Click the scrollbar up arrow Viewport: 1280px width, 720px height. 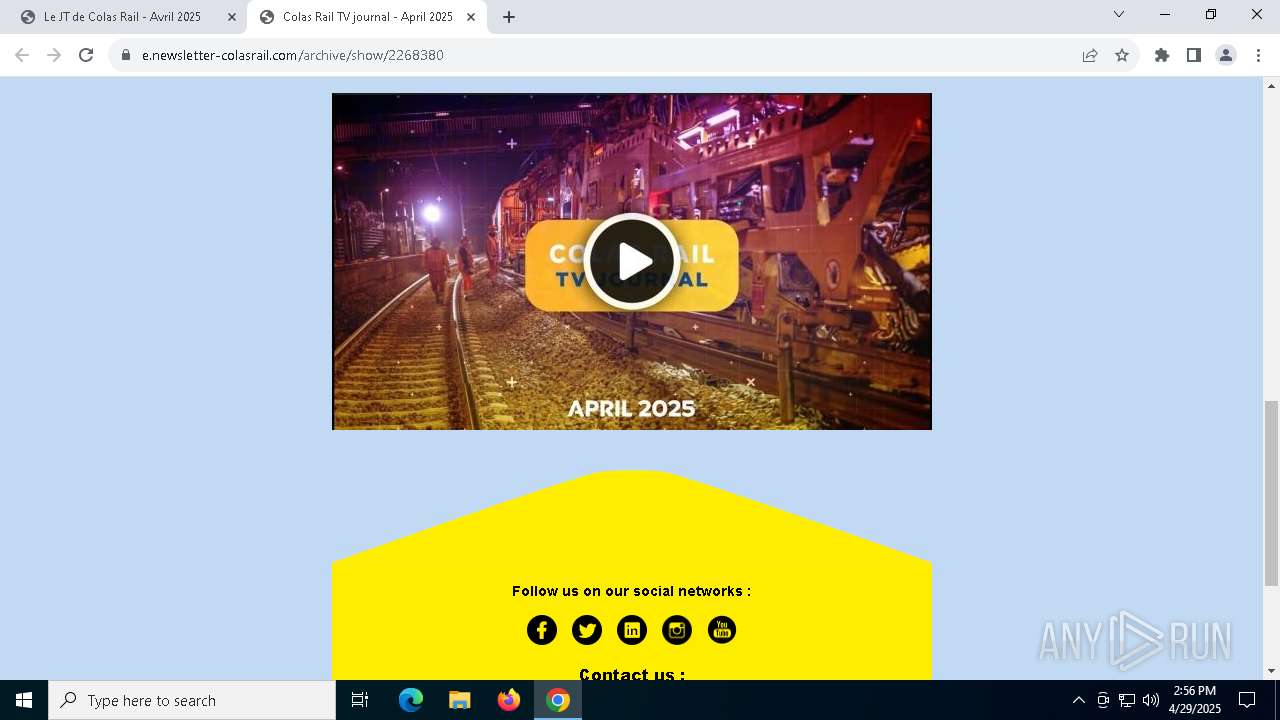coord(1271,85)
